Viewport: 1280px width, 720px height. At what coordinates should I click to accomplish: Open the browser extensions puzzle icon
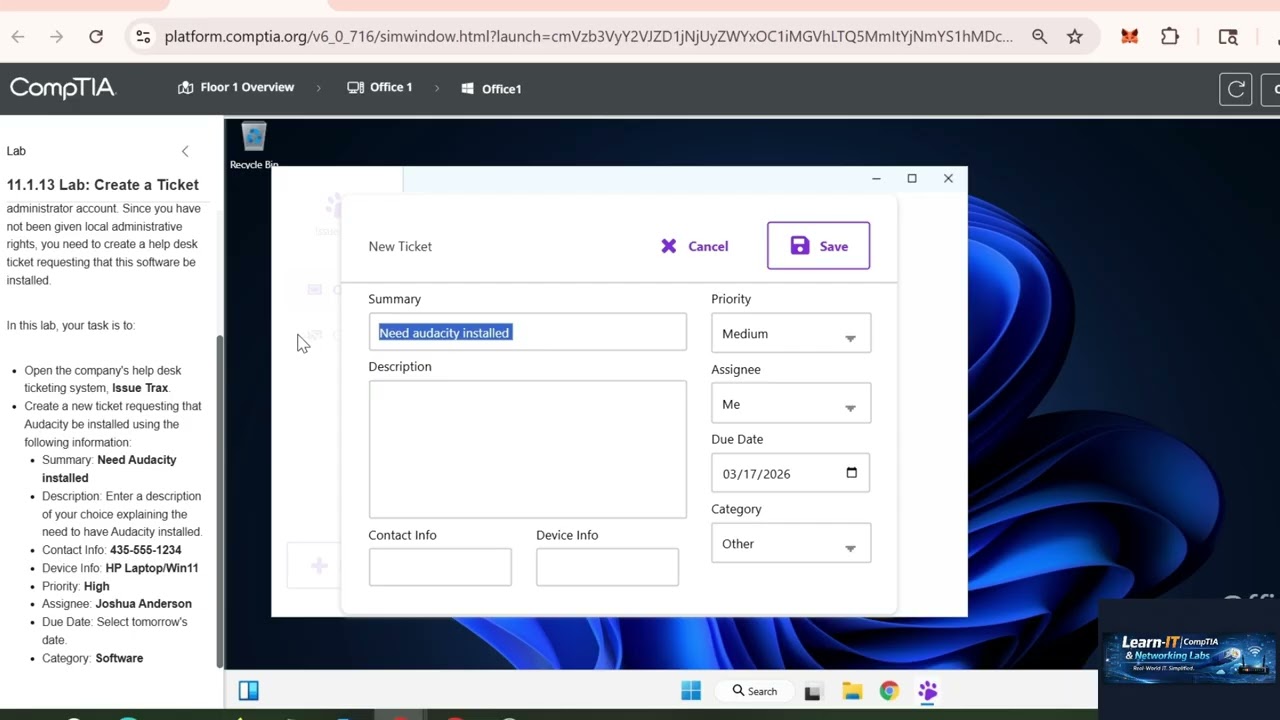(x=1170, y=37)
